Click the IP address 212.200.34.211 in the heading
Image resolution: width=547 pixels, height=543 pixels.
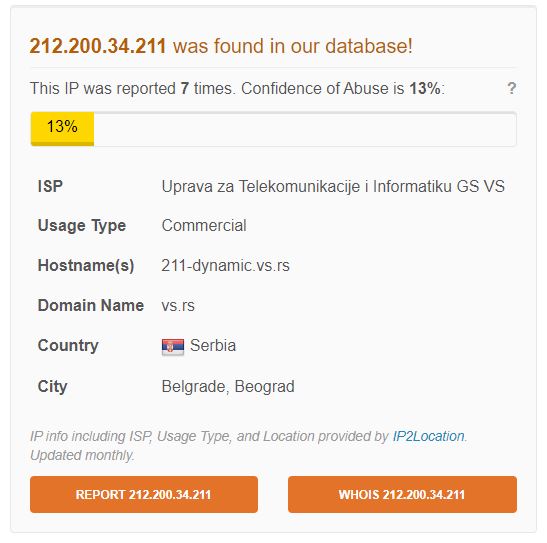[98, 46]
